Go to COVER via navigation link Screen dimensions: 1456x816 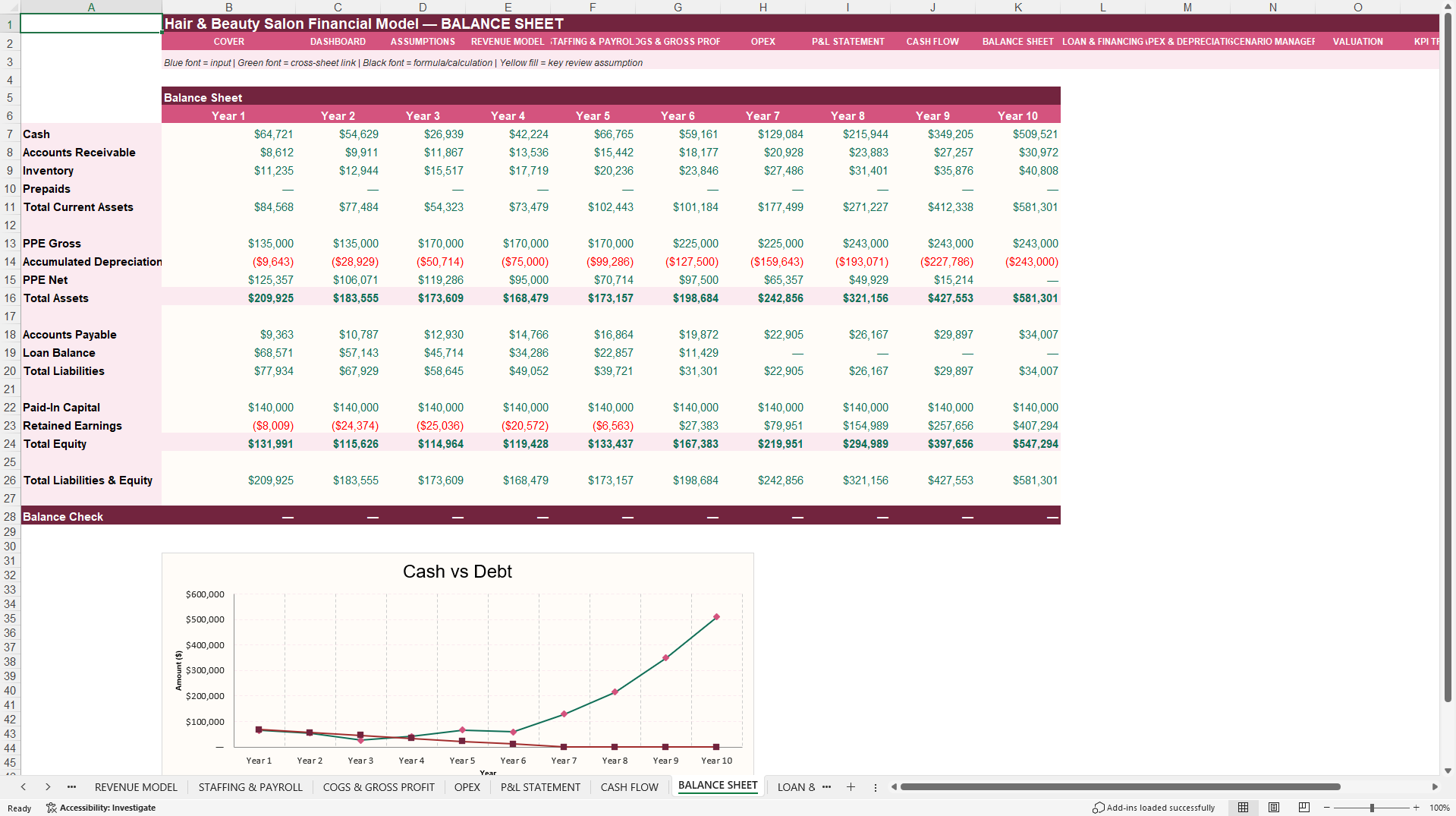click(x=228, y=42)
